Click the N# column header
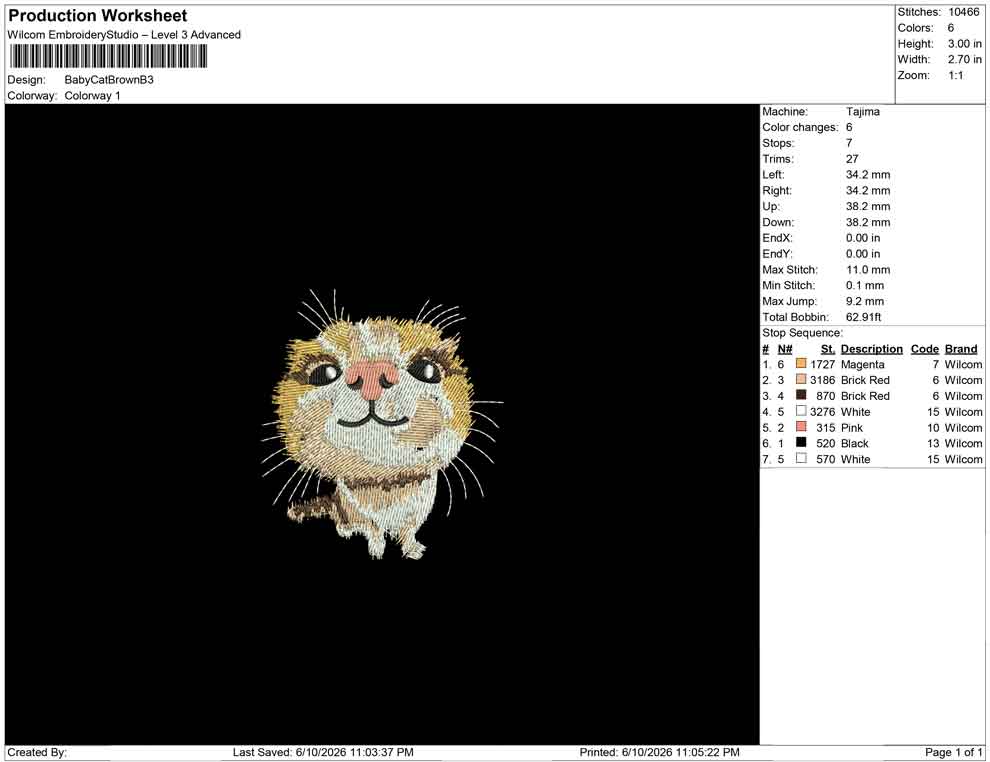 [785, 349]
